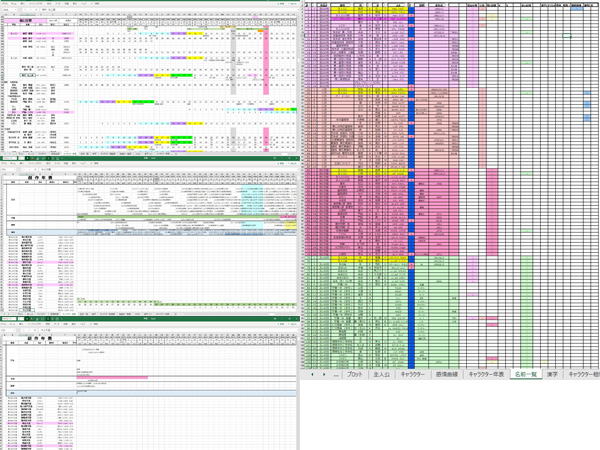600x450 pixels.
Task: Open the ファイル menu in top-left Excel window
Action: (6, 3)
